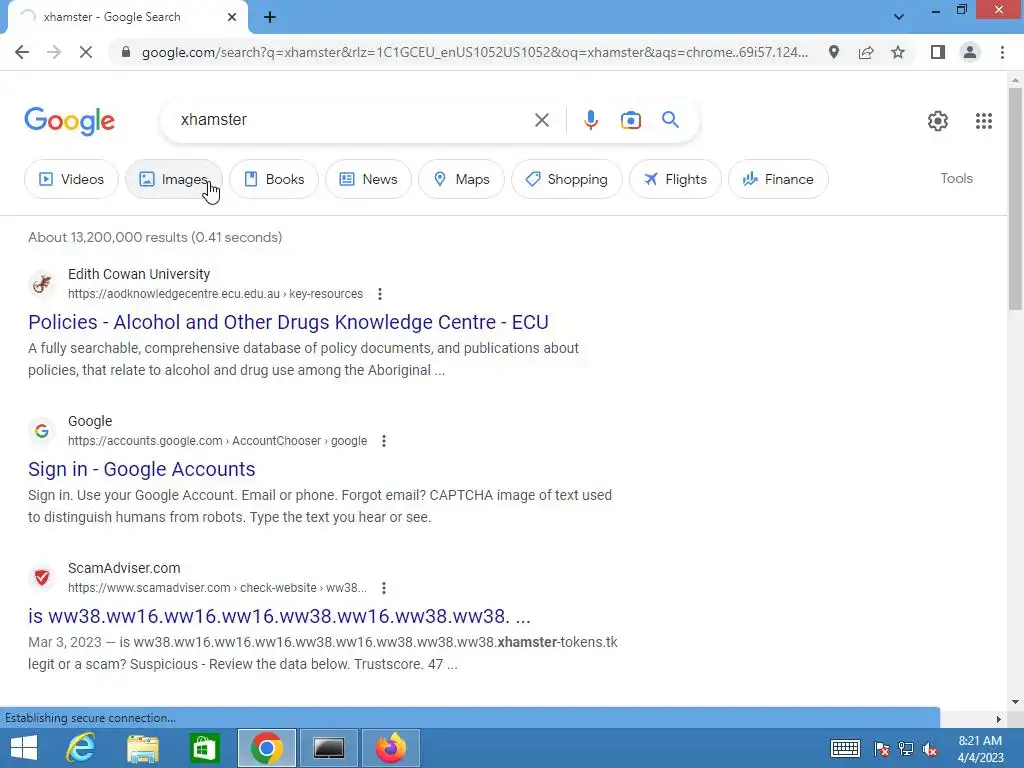Switch to Flights results
This screenshot has height=768, width=1024.
(675, 179)
